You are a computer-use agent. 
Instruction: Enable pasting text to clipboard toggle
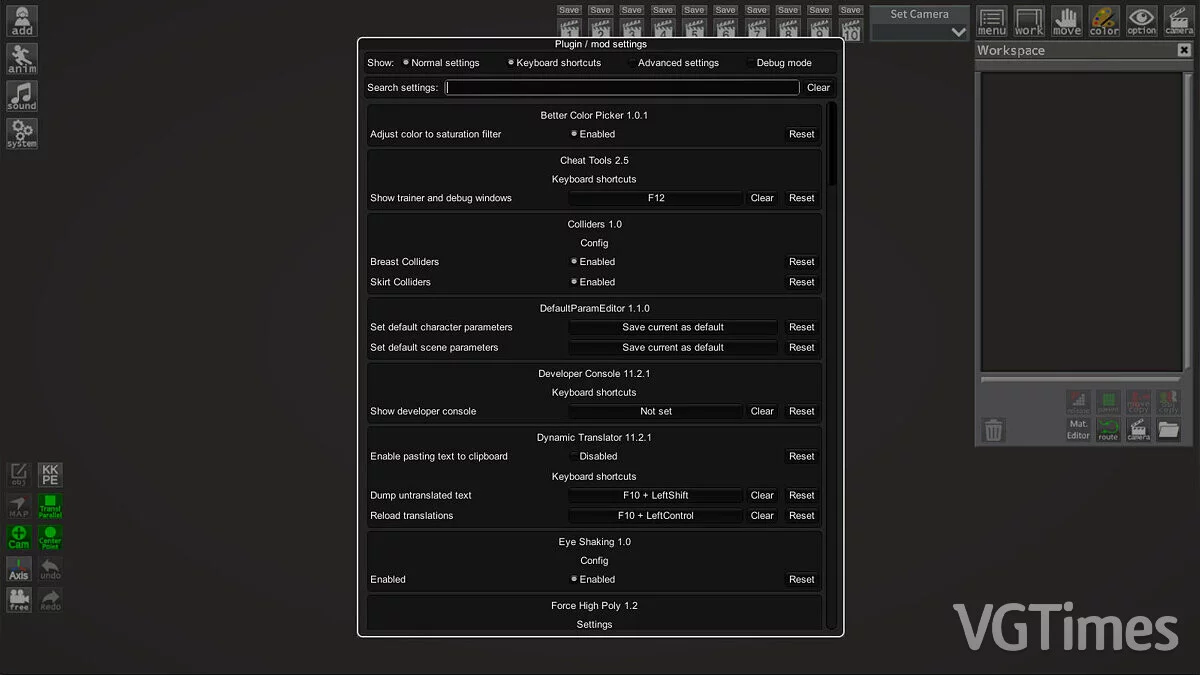coord(593,456)
